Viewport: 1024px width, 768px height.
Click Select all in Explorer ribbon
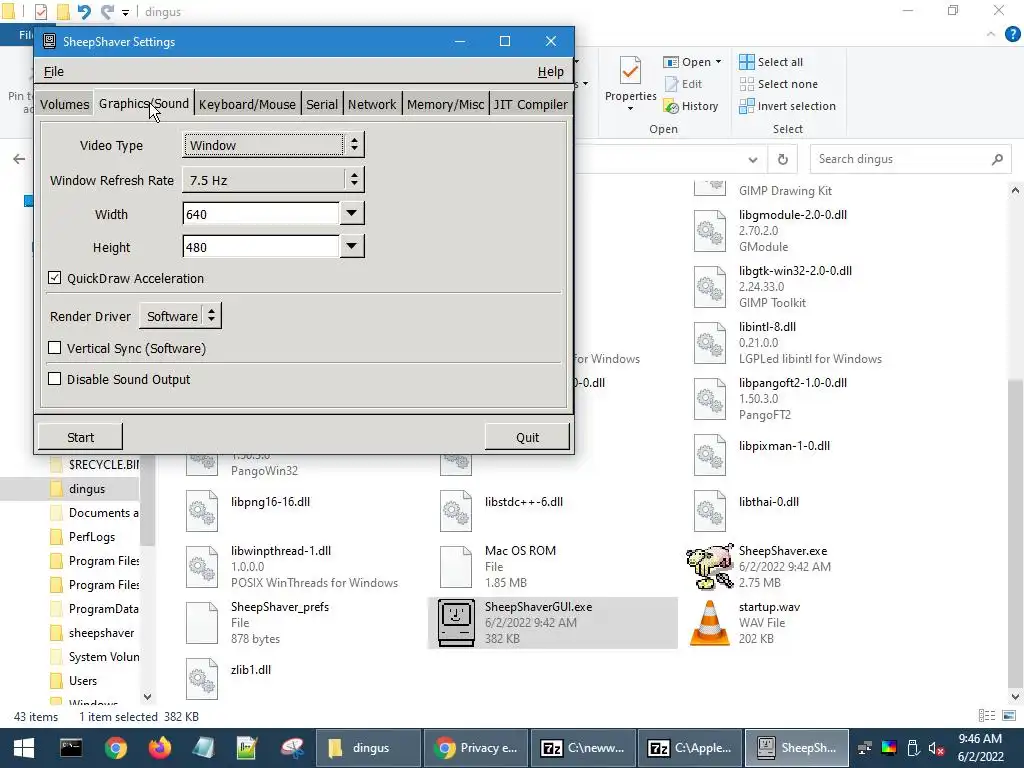(771, 62)
